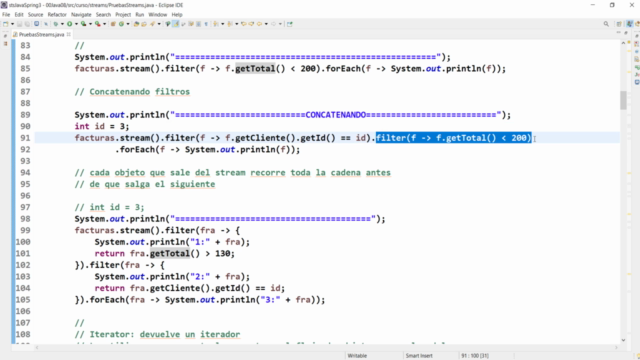640x360 pixels.
Task: Click the horizontal scrollbar right arrow
Action: tap(616, 348)
